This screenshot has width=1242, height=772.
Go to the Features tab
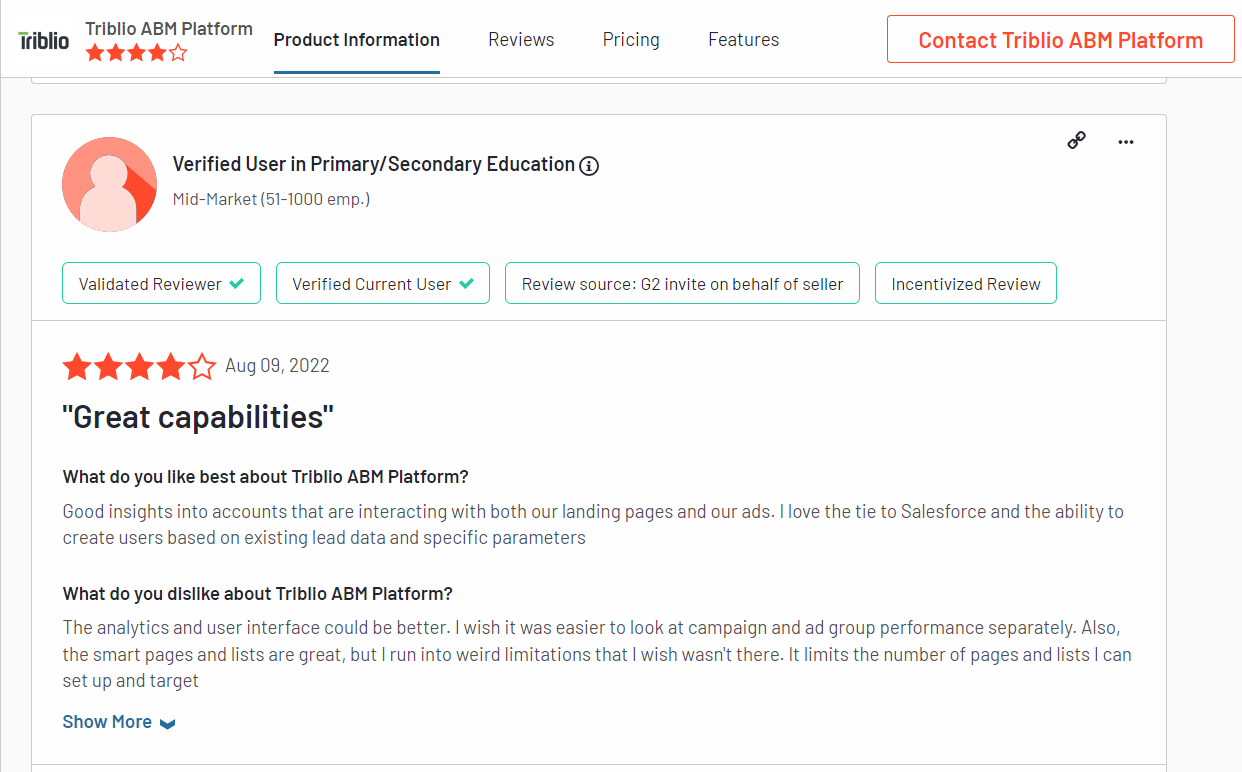(x=743, y=40)
